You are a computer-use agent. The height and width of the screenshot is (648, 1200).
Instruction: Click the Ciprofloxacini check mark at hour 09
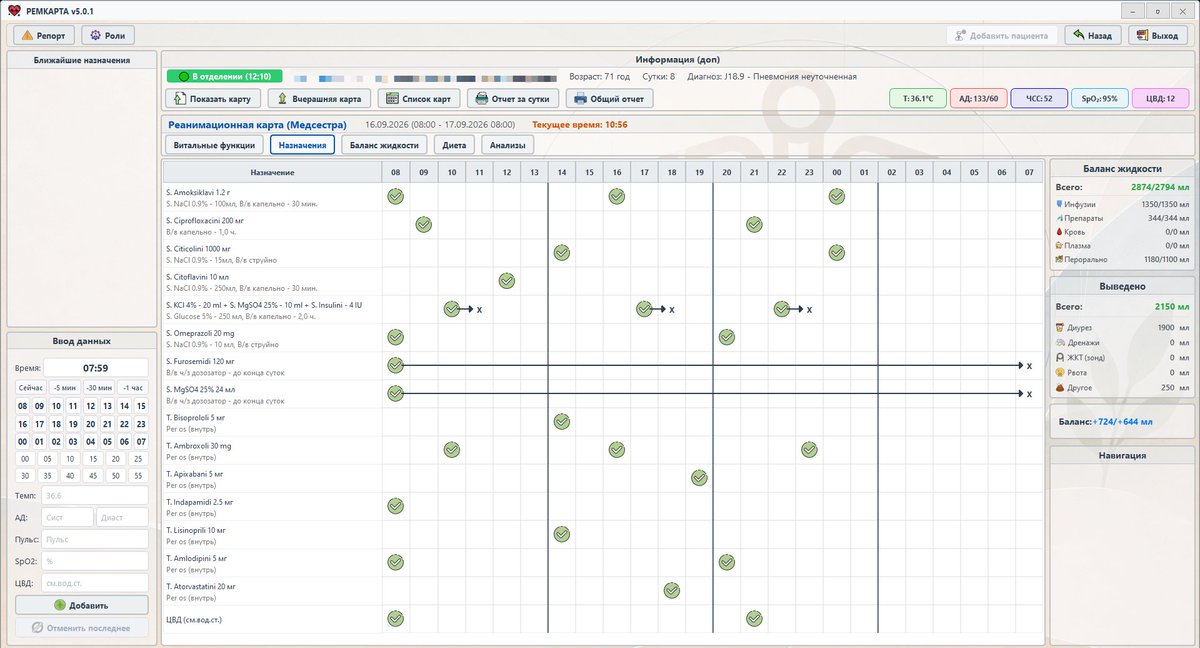[423, 224]
